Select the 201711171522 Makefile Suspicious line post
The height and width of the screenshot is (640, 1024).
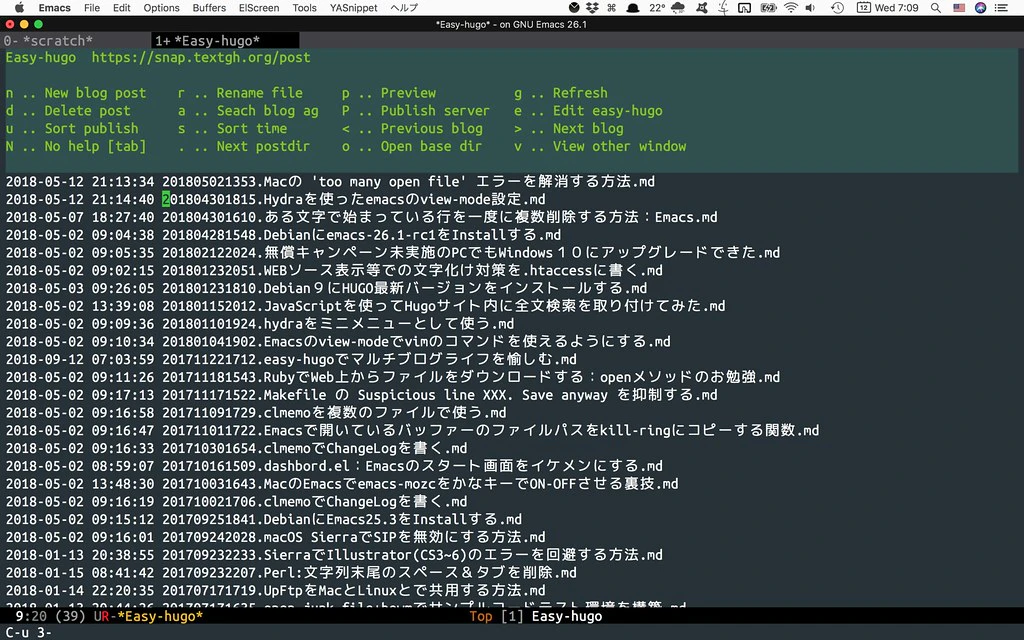pos(361,394)
